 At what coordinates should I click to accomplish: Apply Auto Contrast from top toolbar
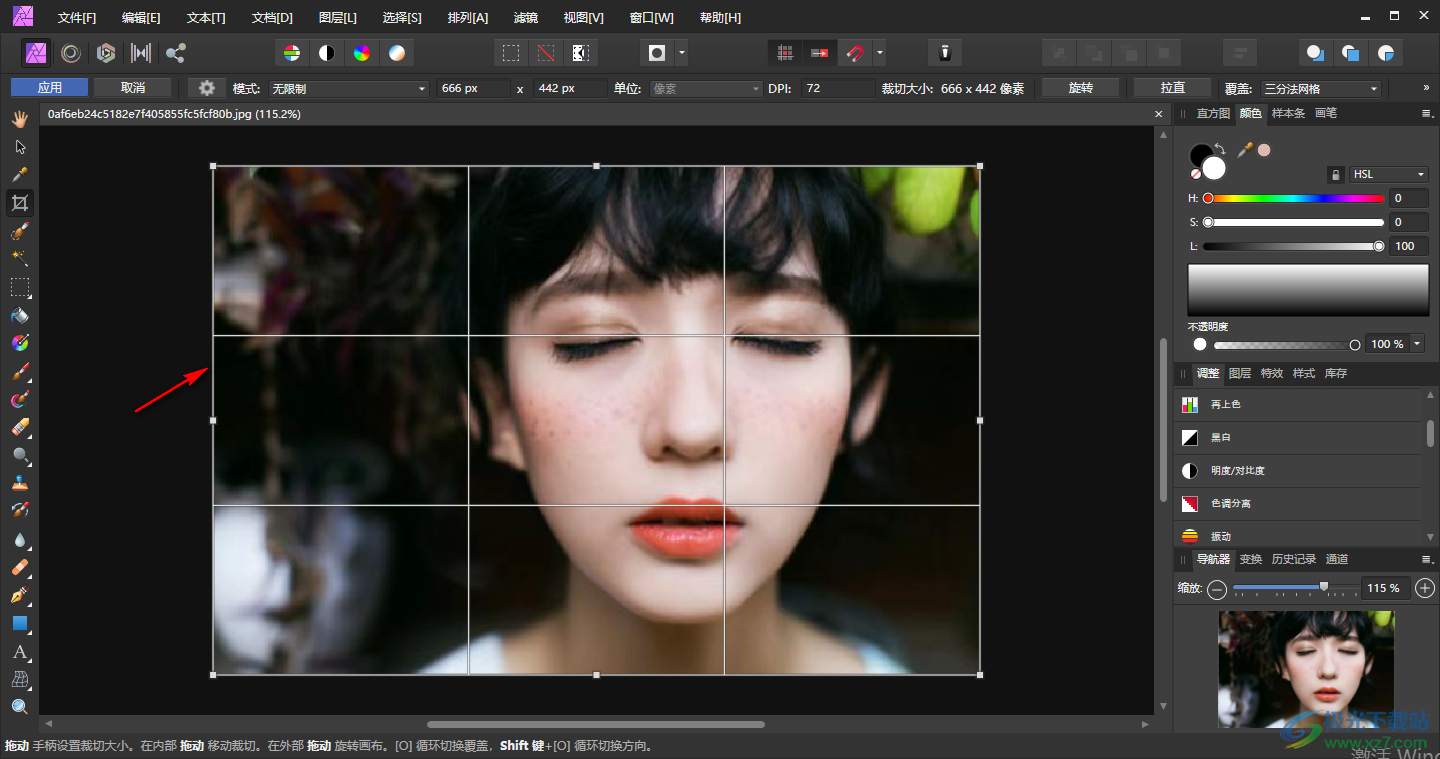click(x=326, y=53)
